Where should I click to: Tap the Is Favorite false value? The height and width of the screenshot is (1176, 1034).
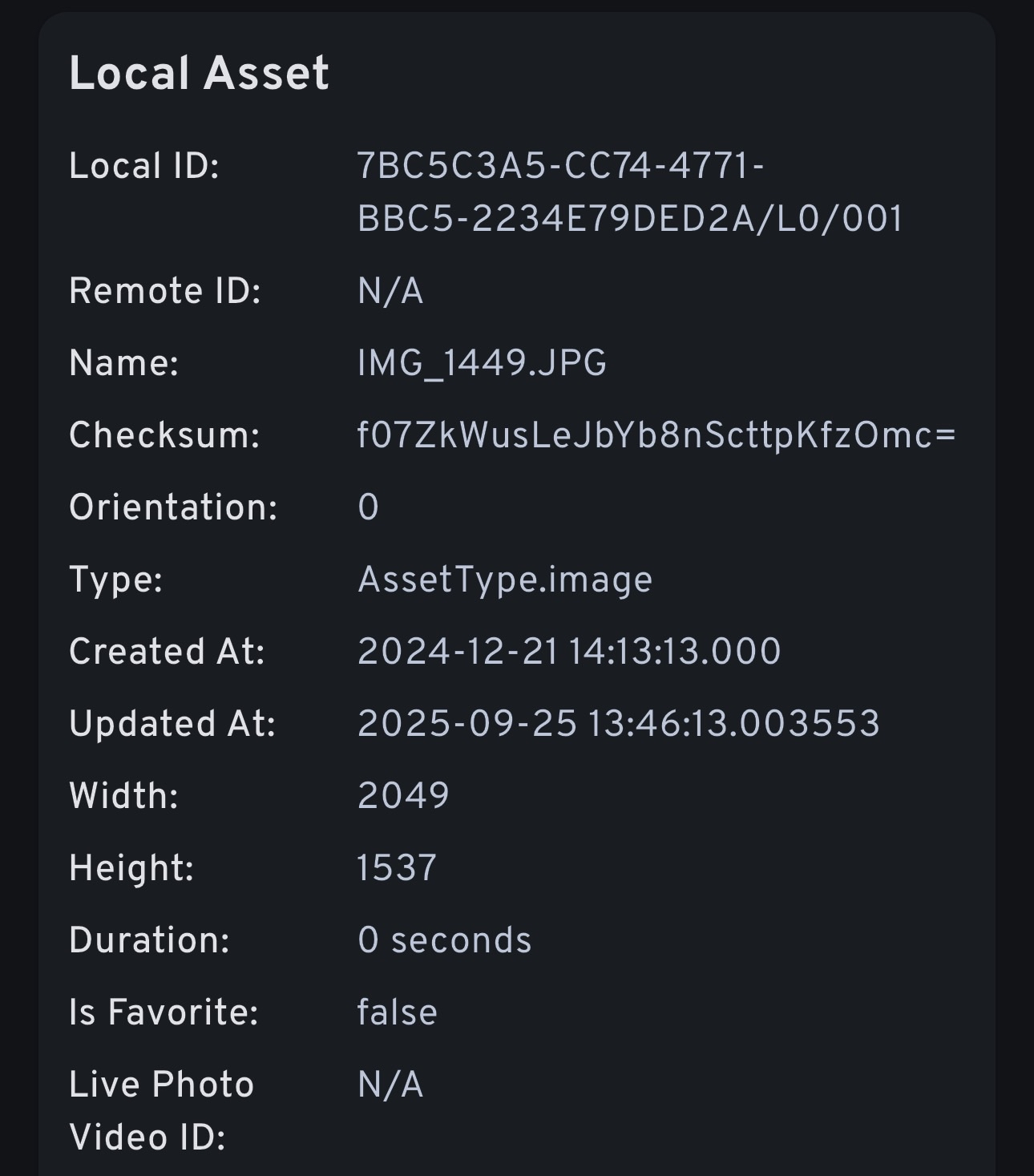coord(398,1012)
